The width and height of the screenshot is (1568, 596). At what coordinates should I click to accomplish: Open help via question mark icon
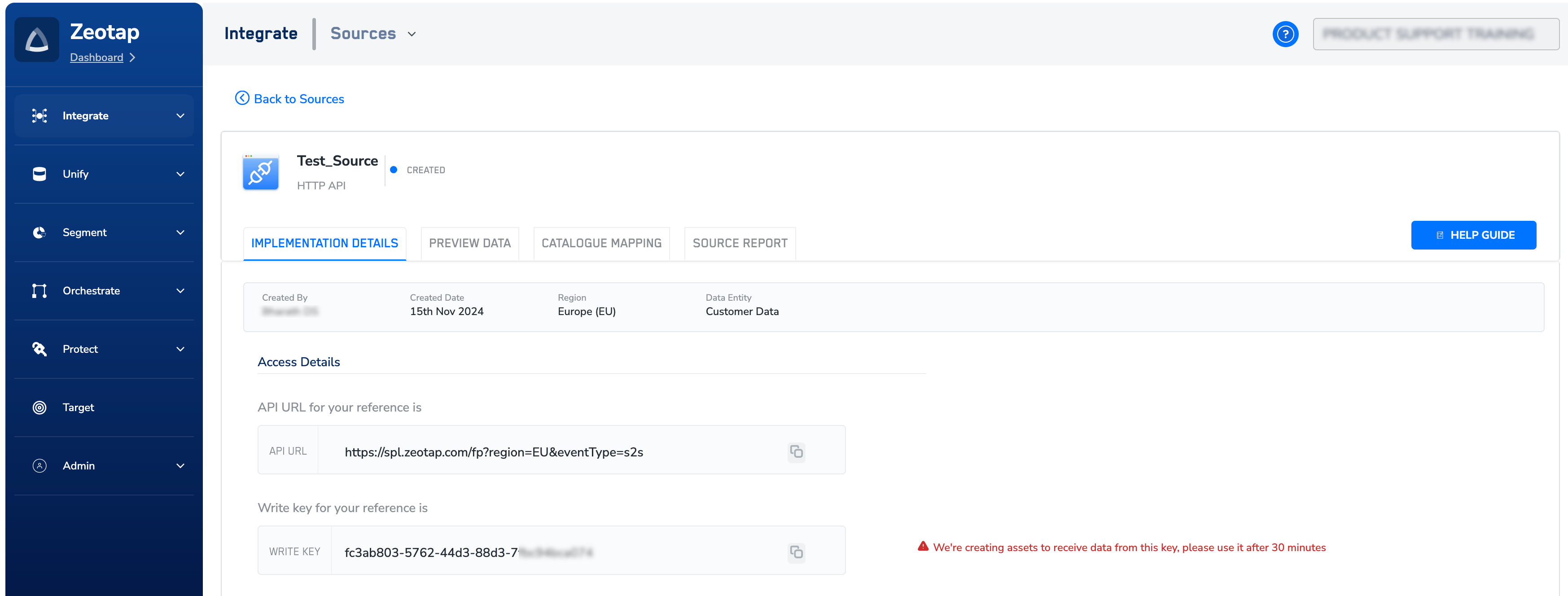1285,34
